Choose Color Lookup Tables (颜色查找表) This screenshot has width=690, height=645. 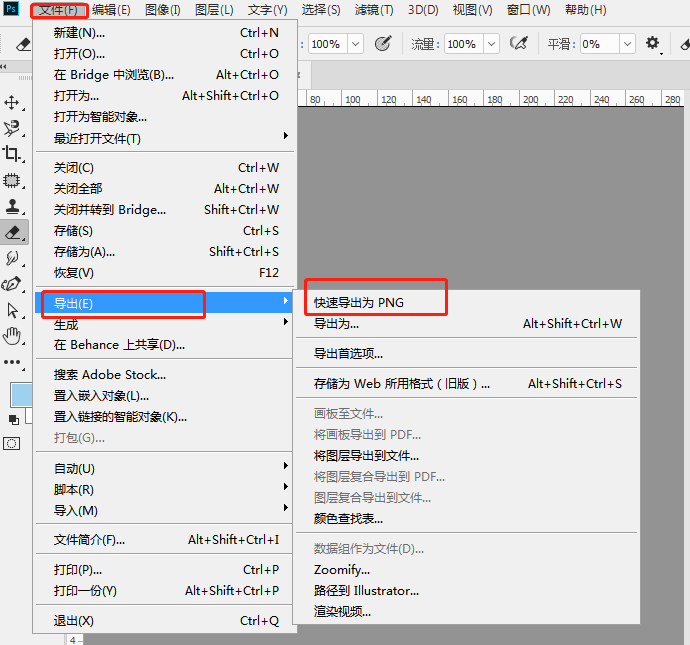pos(467,519)
